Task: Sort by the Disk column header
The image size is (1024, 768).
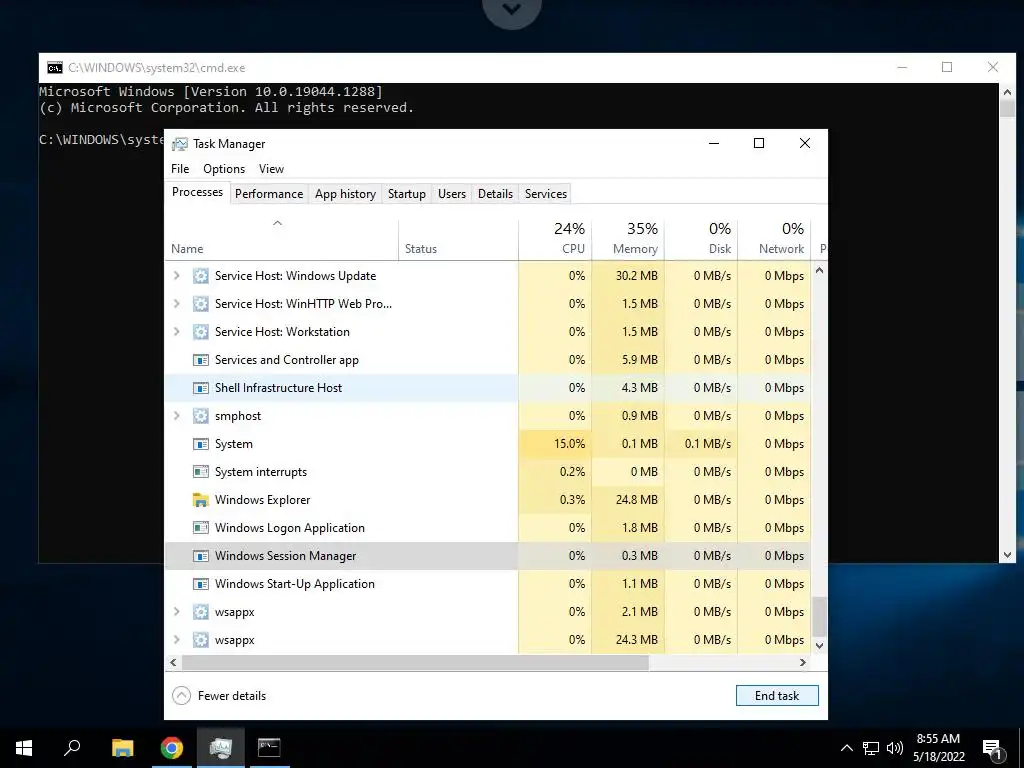Action: point(701,239)
